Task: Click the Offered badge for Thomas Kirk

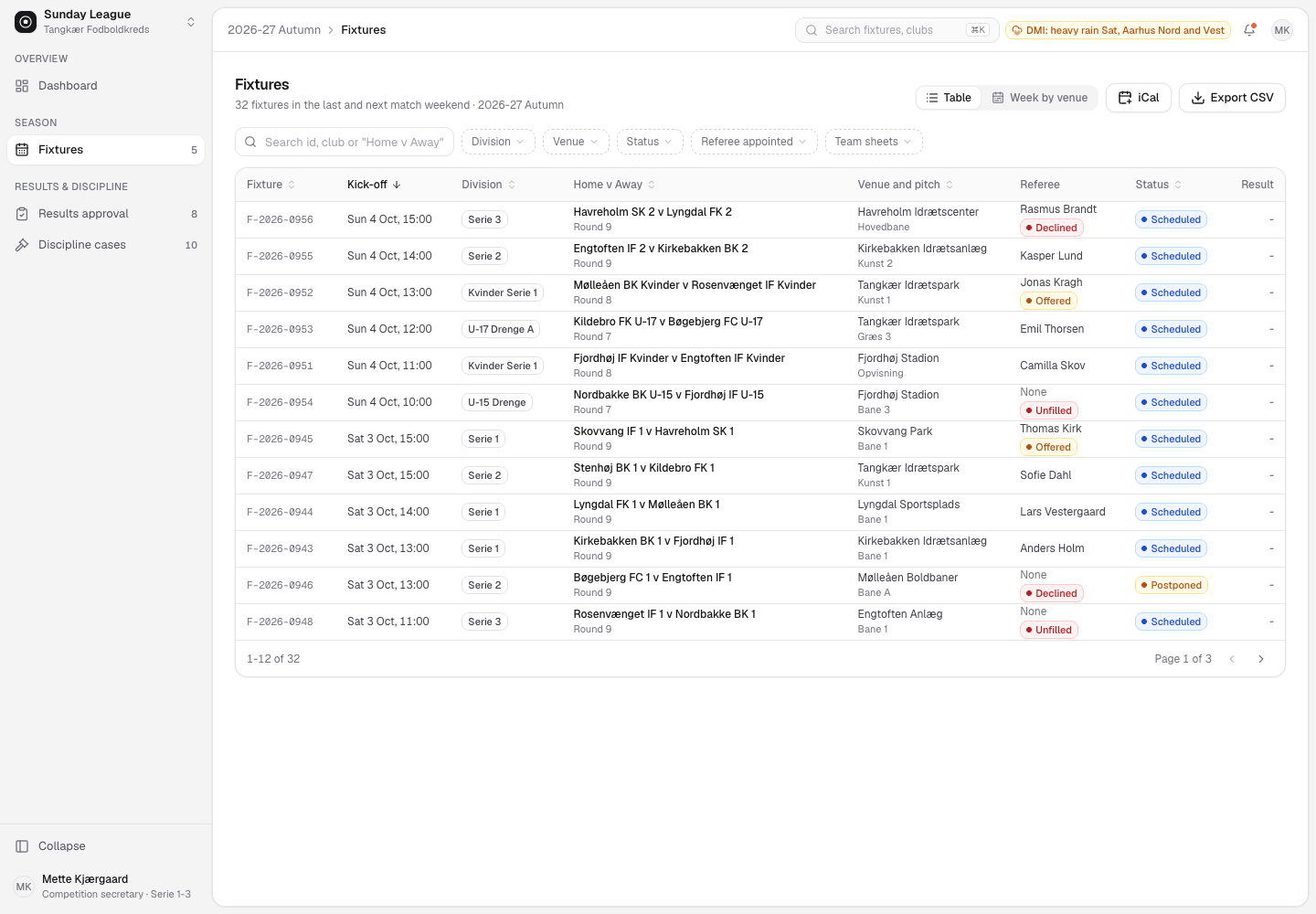Action: click(1049, 448)
